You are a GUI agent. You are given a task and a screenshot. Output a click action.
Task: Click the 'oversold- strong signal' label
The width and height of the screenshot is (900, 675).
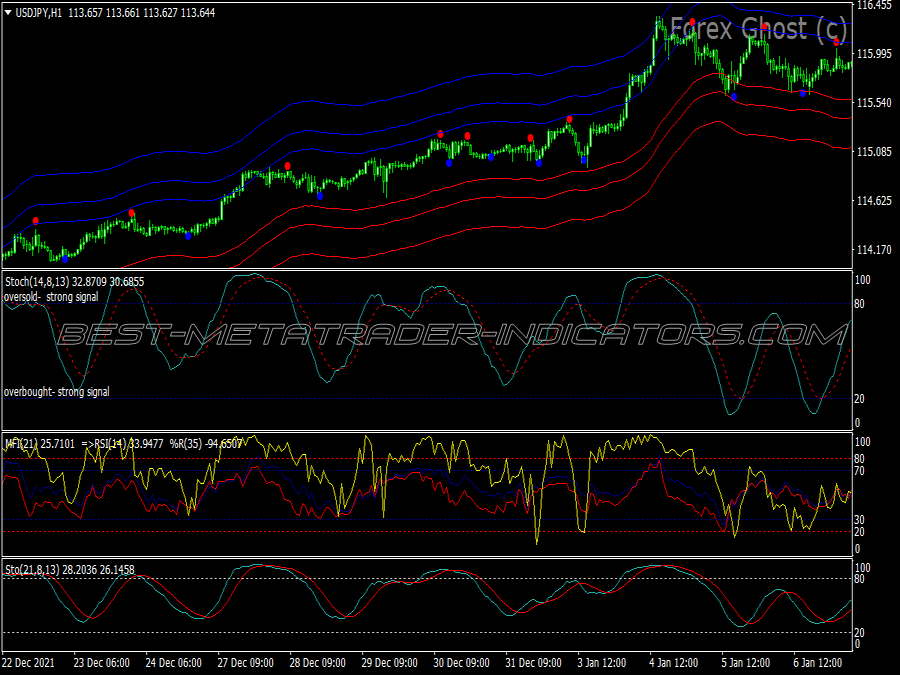tap(51, 297)
